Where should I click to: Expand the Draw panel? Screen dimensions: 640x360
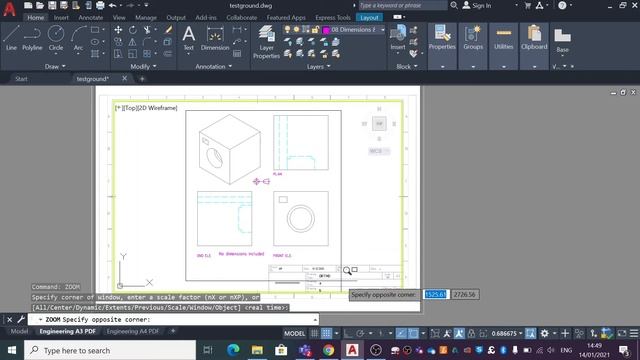point(55,66)
